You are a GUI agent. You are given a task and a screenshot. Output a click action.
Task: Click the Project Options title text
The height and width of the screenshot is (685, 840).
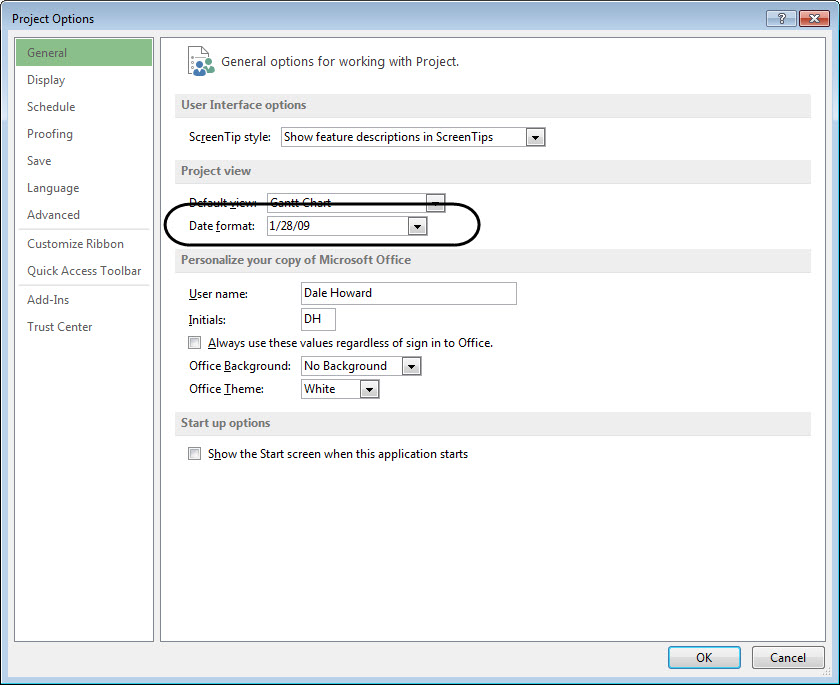[53, 19]
